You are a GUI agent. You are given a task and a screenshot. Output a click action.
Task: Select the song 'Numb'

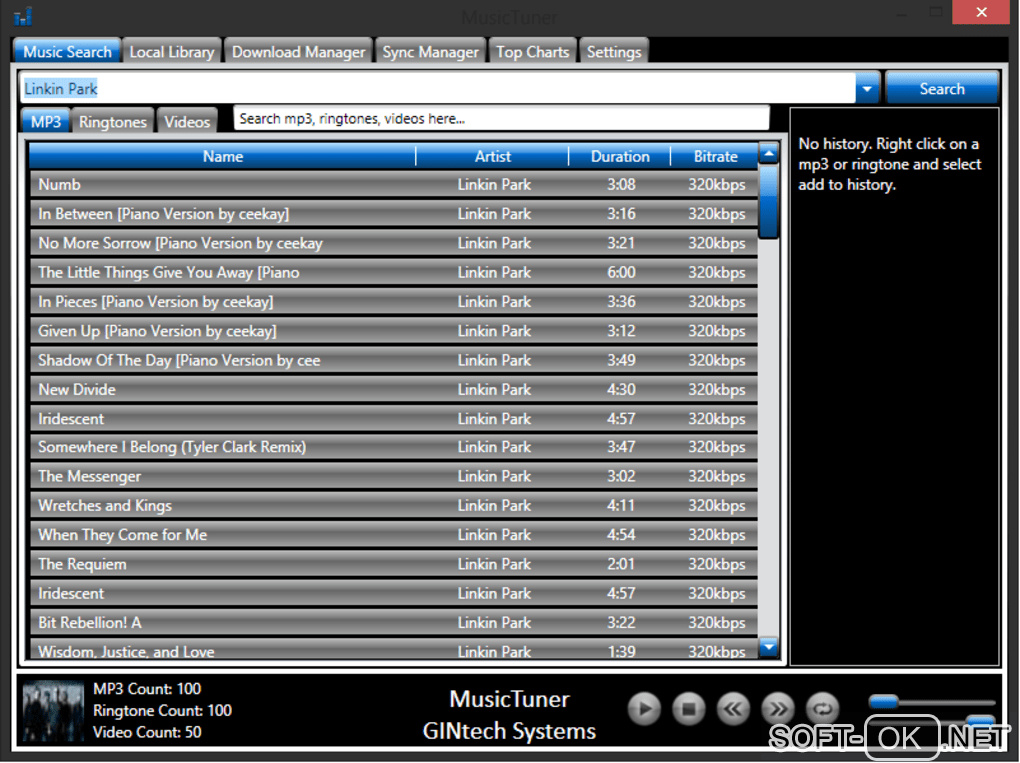click(394, 185)
